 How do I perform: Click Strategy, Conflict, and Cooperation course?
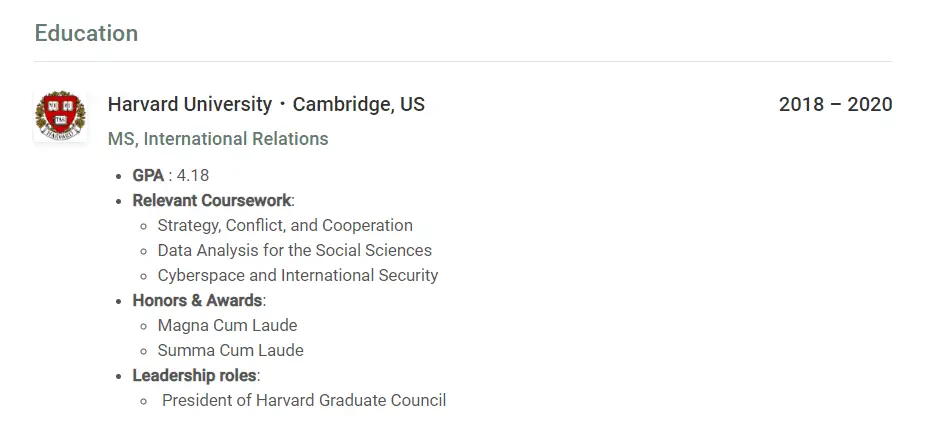tap(285, 226)
